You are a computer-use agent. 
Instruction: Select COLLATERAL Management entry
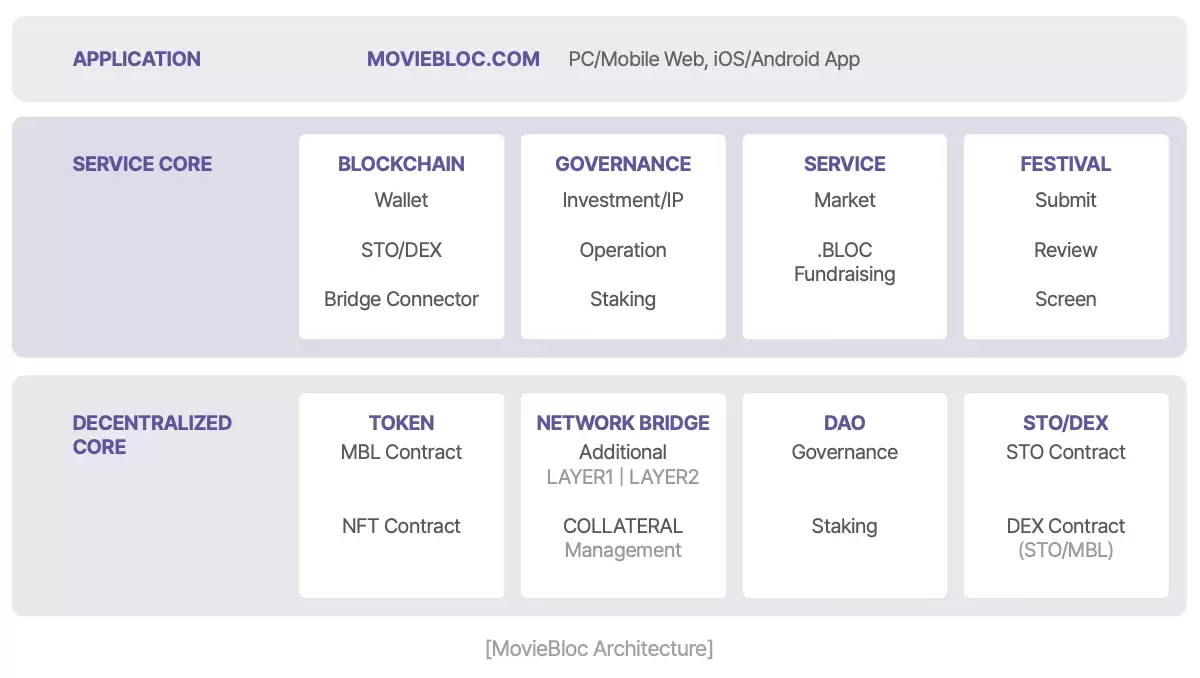(x=623, y=538)
